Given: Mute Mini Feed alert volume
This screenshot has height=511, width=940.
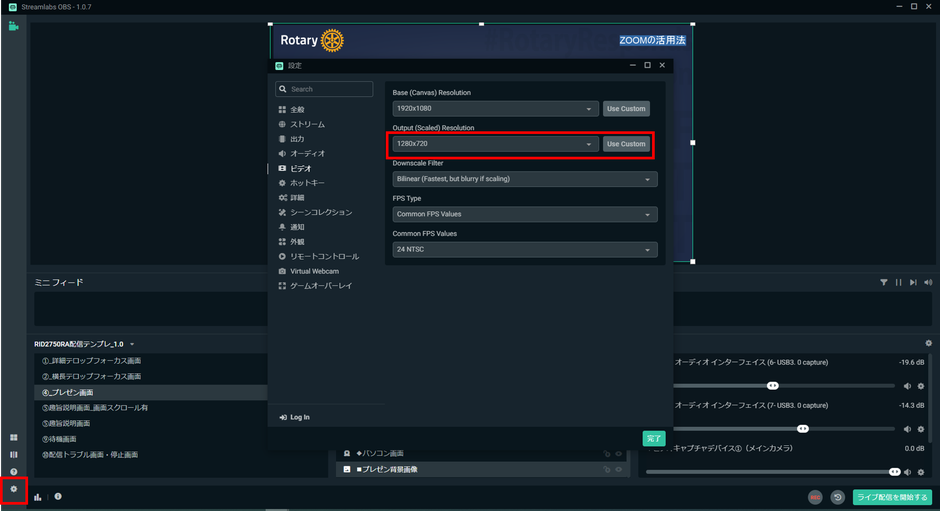Looking at the screenshot, I should click(x=928, y=282).
